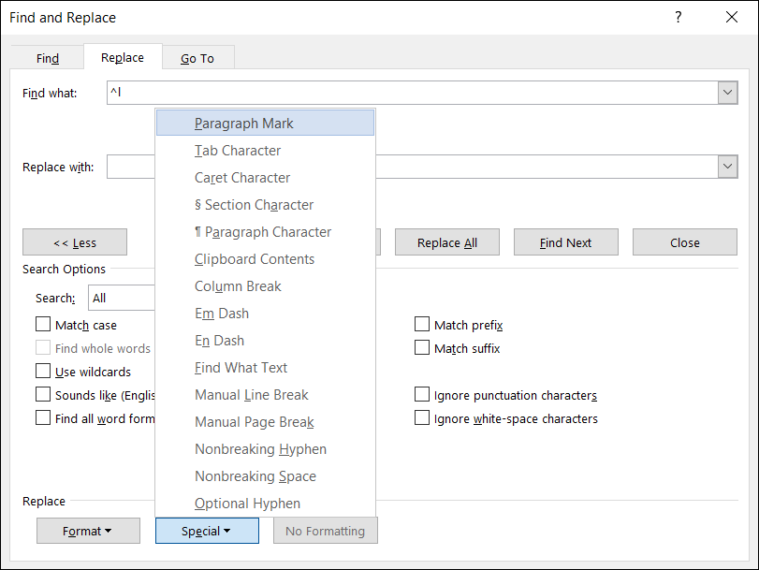Toggle the Use wildcards checkbox
Screen dimensions: 759x570
(x=43, y=371)
